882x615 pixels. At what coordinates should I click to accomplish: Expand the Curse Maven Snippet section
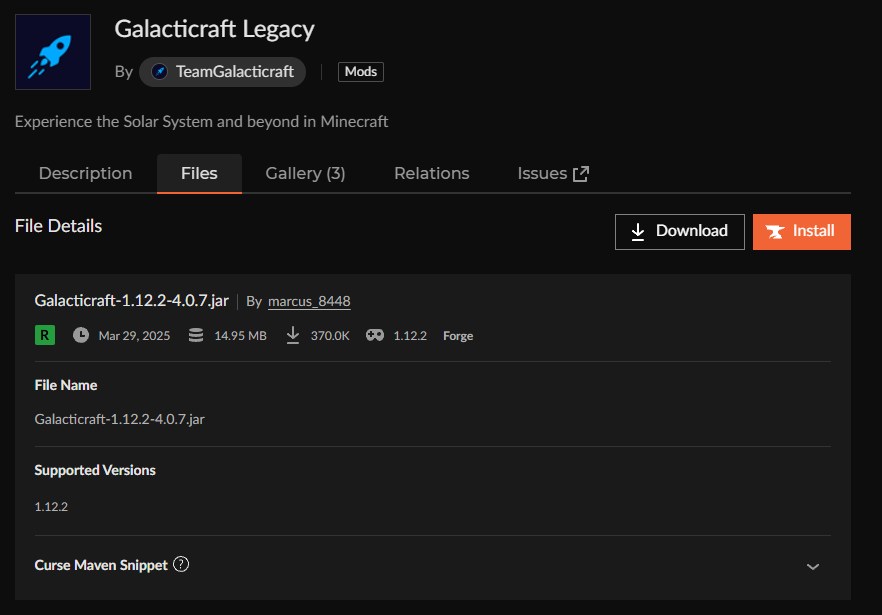[813, 565]
